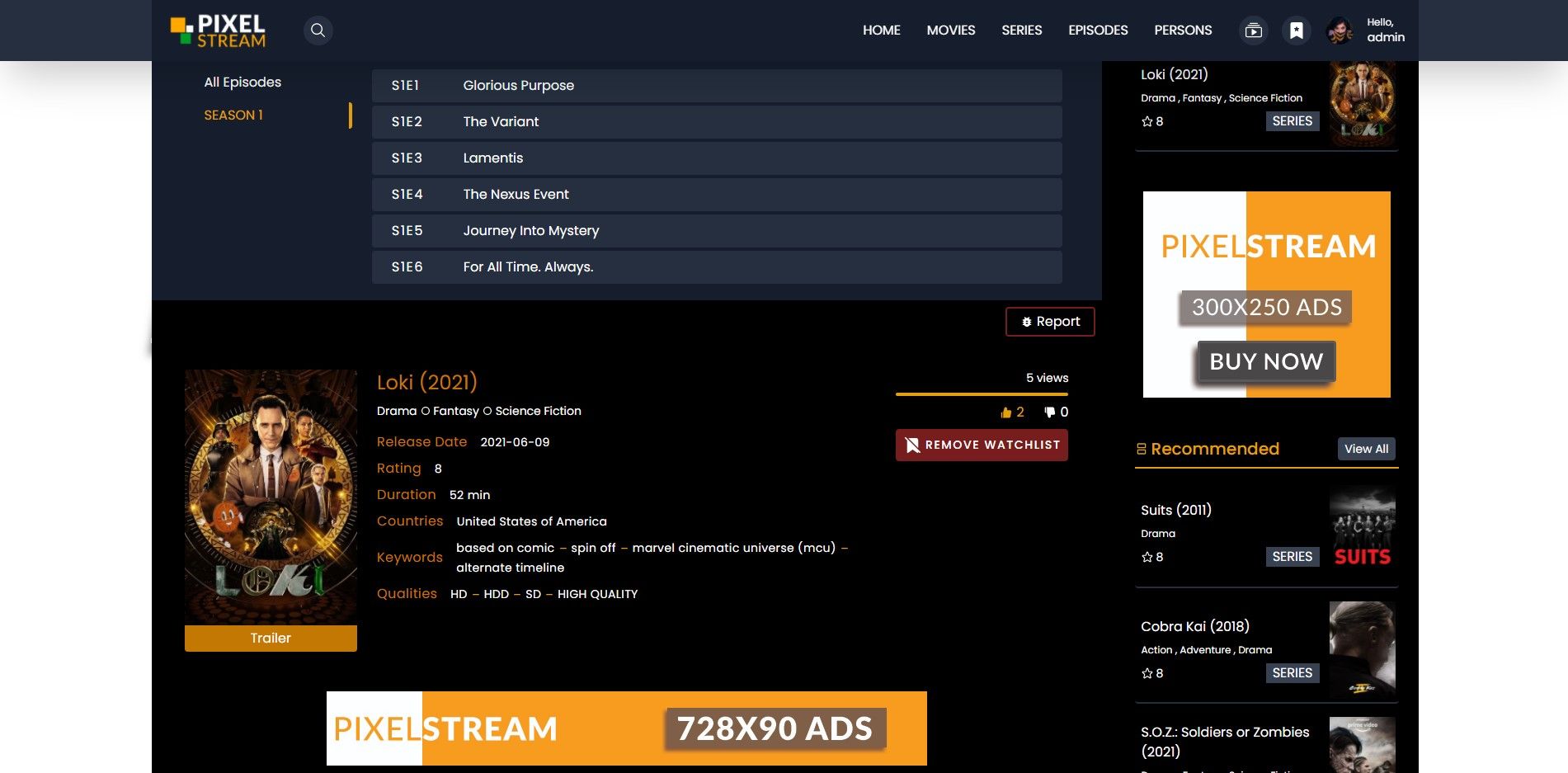1568x773 pixels.
Task: Open SERIES navigation item
Action: (x=1022, y=31)
